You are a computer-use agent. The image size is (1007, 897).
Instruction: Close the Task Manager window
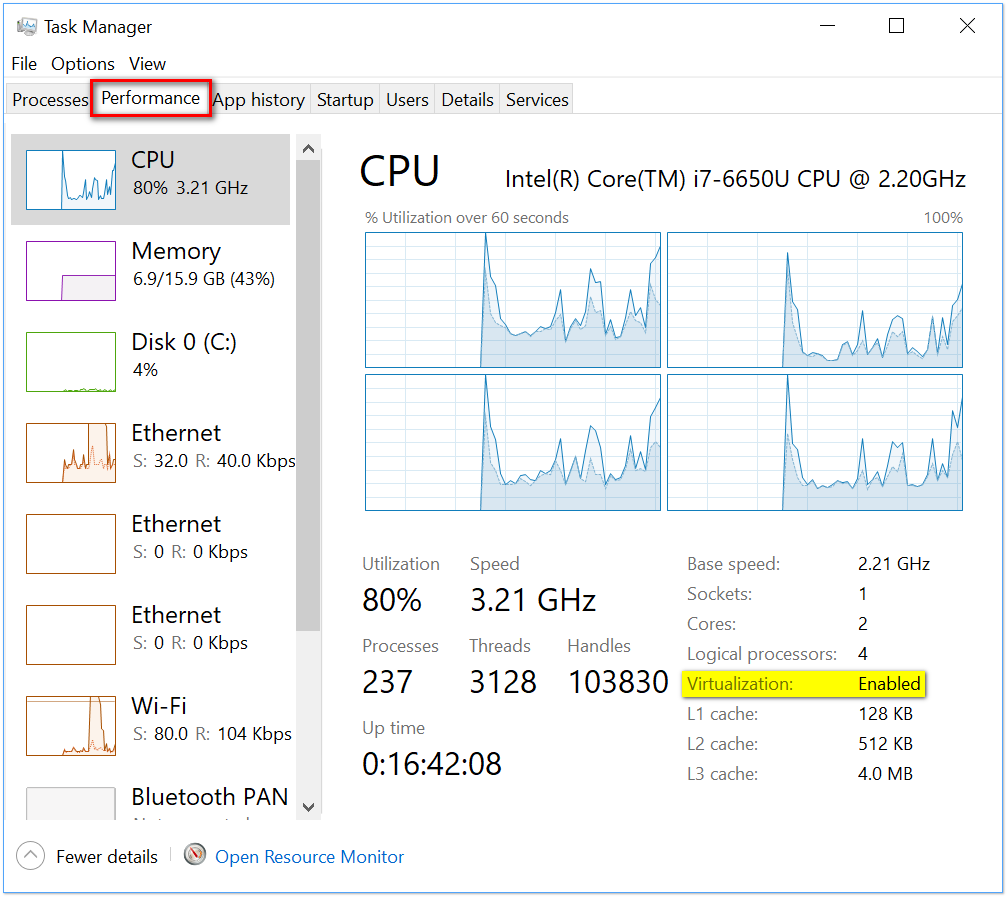(x=967, y=26)
